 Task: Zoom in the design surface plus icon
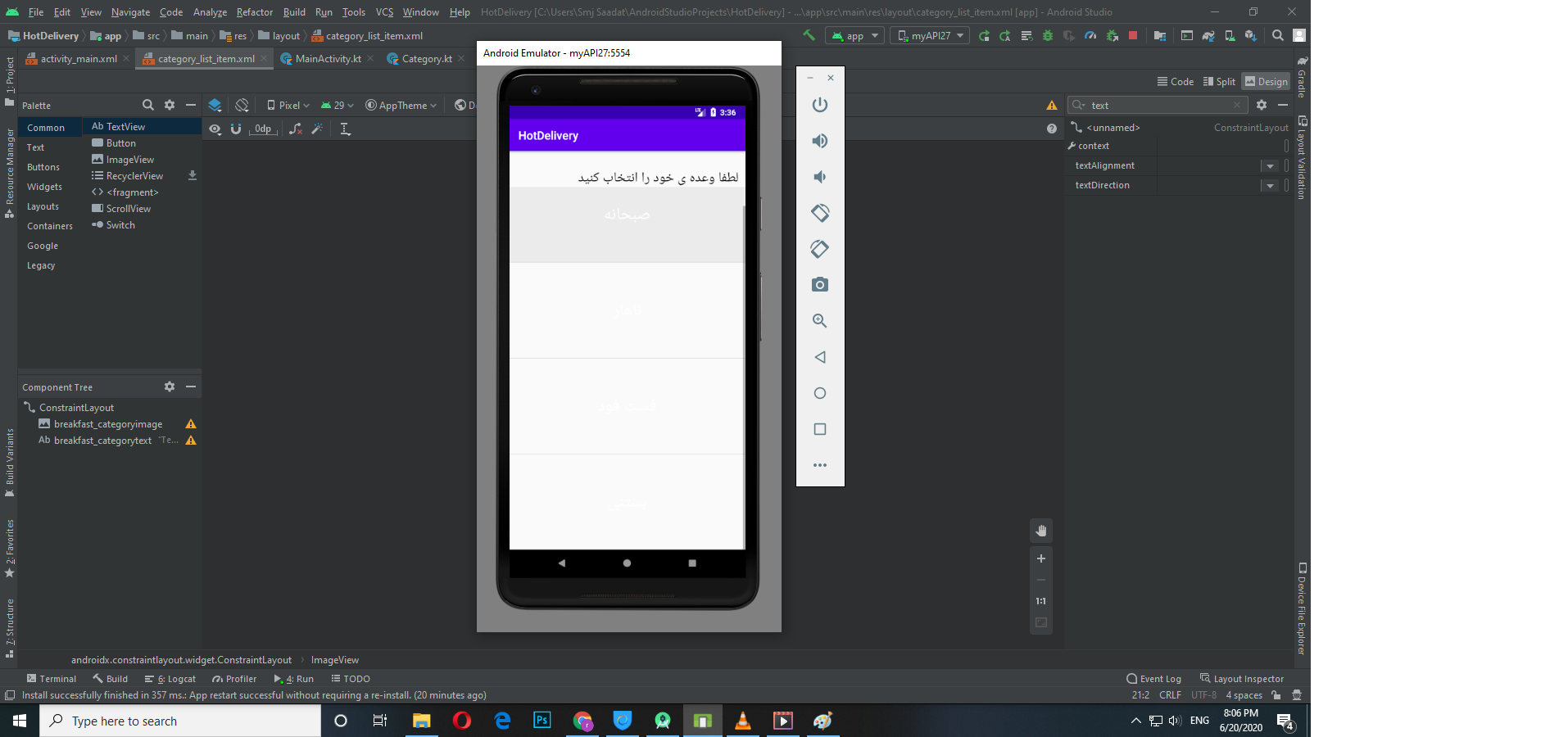click(x=1041, y=558)
